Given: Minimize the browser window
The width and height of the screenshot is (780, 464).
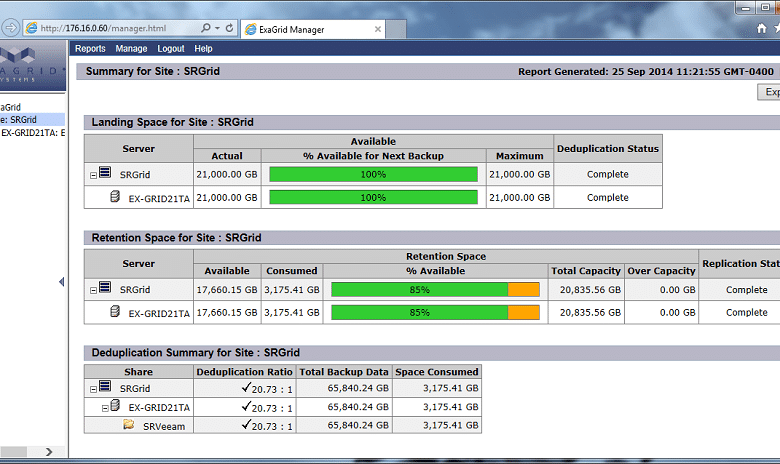Looking at the screenshot, I should click(x=745, y=7).
